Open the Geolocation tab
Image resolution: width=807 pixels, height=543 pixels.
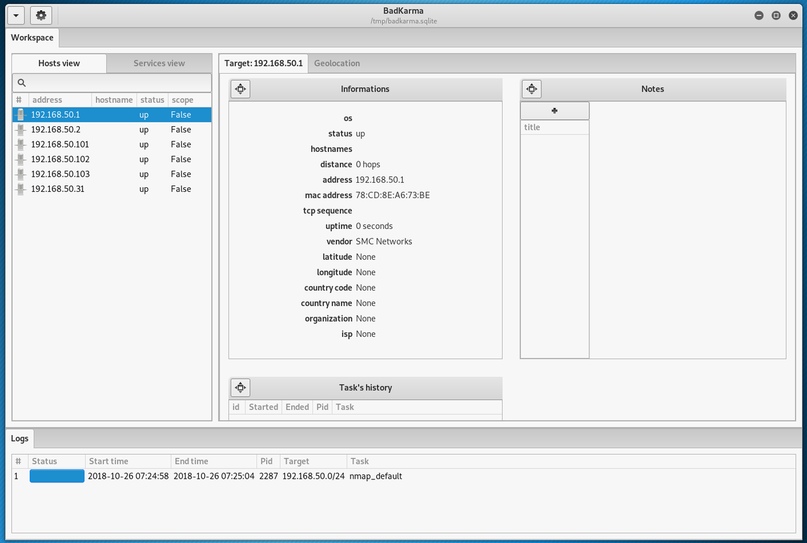(337, 63)
